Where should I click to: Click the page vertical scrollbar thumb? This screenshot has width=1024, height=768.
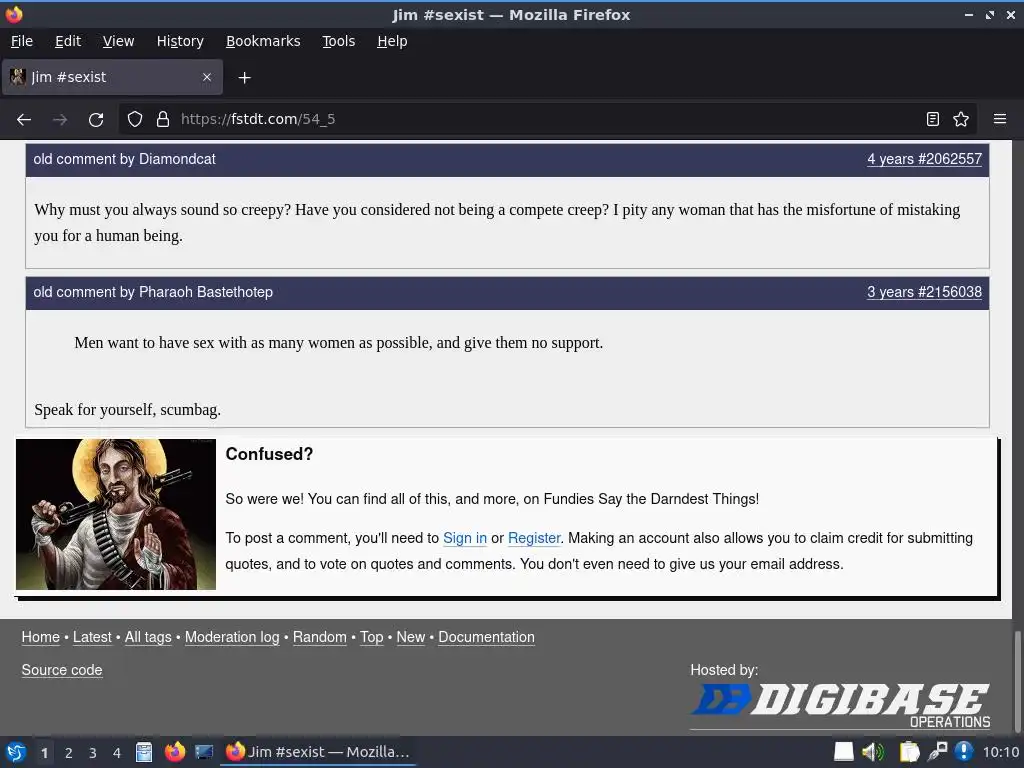pyautogui.click(x=1017, y=680)
